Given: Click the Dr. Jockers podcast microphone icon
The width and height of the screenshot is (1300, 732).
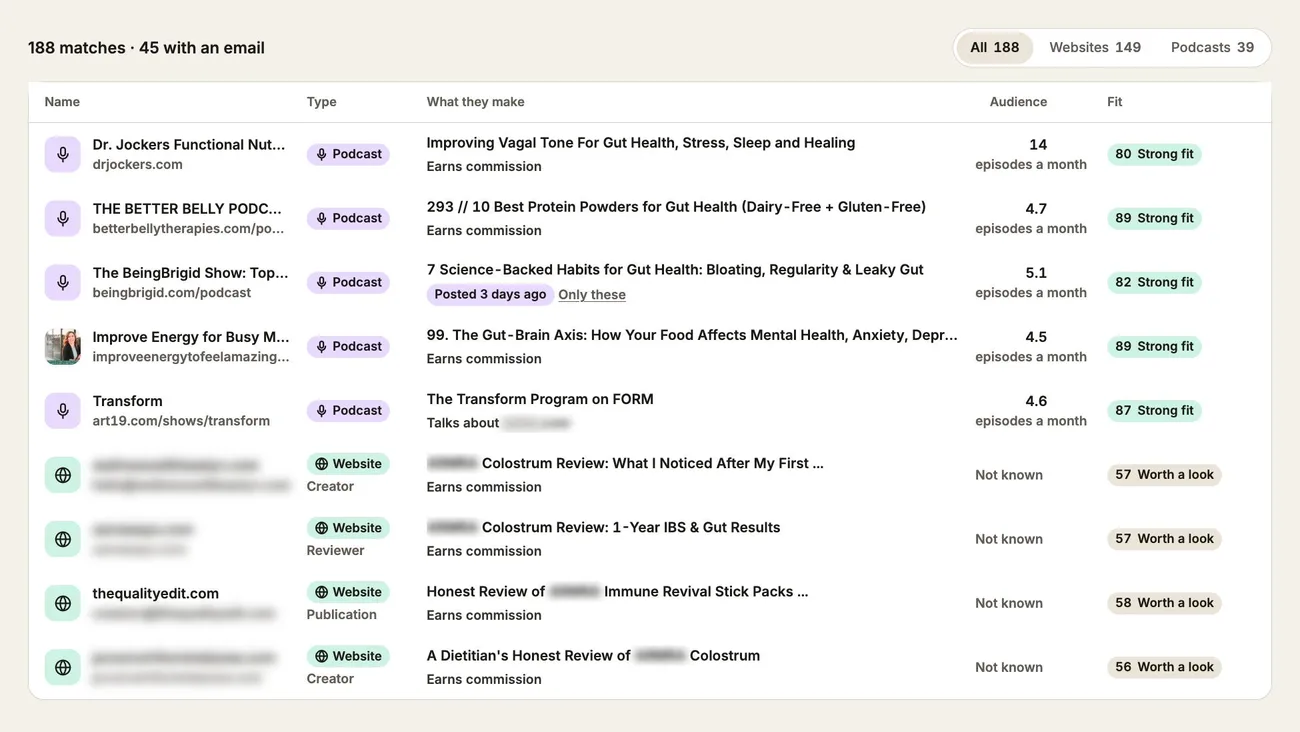Looking at the screenshot, I should (x=63, y=154).
